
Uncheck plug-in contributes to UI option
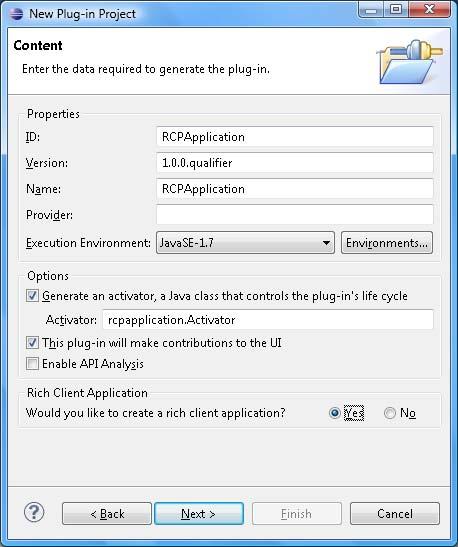(x=32, y=343)
